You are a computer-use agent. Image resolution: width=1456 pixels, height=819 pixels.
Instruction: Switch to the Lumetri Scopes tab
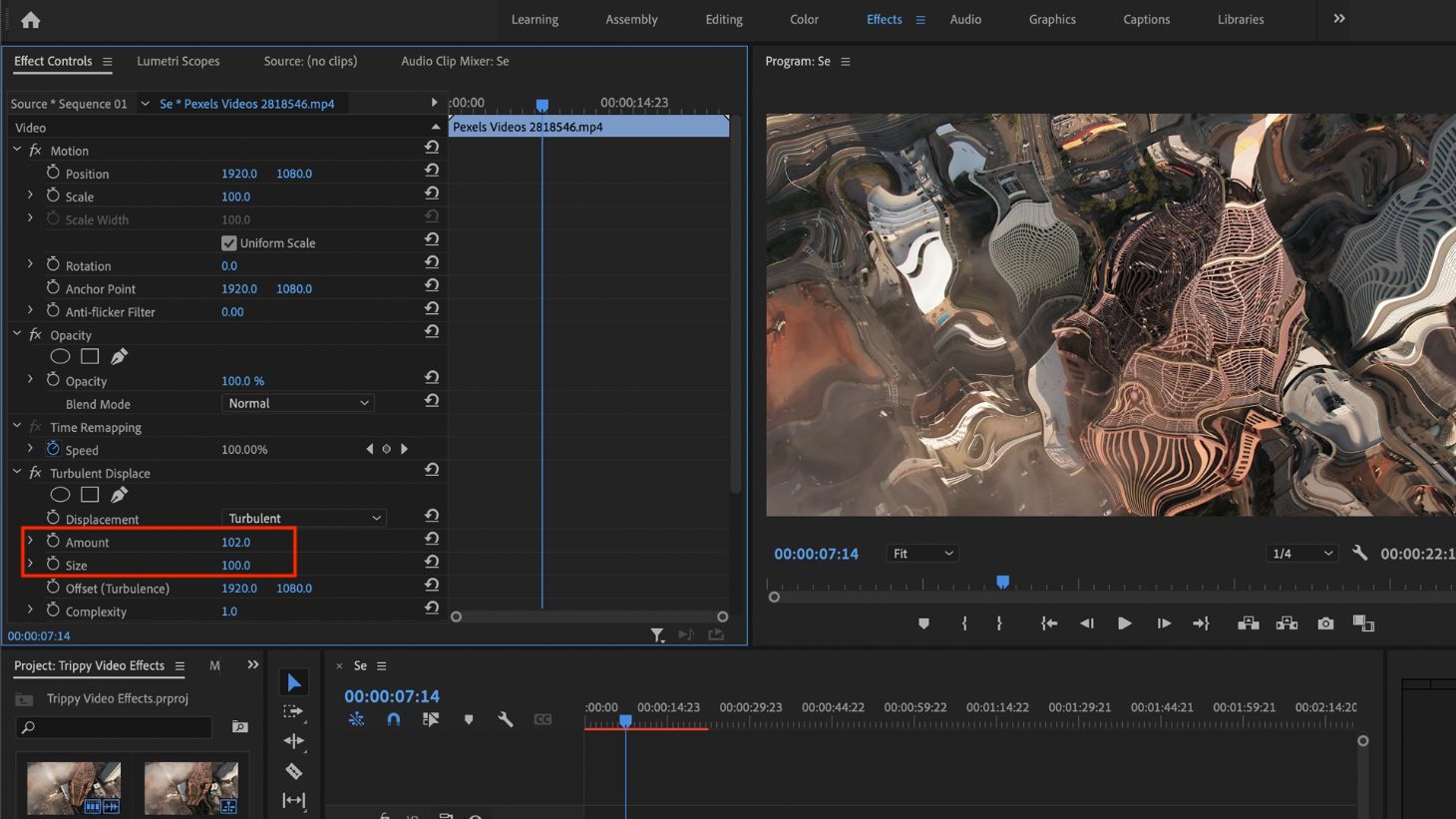(179, 61)
